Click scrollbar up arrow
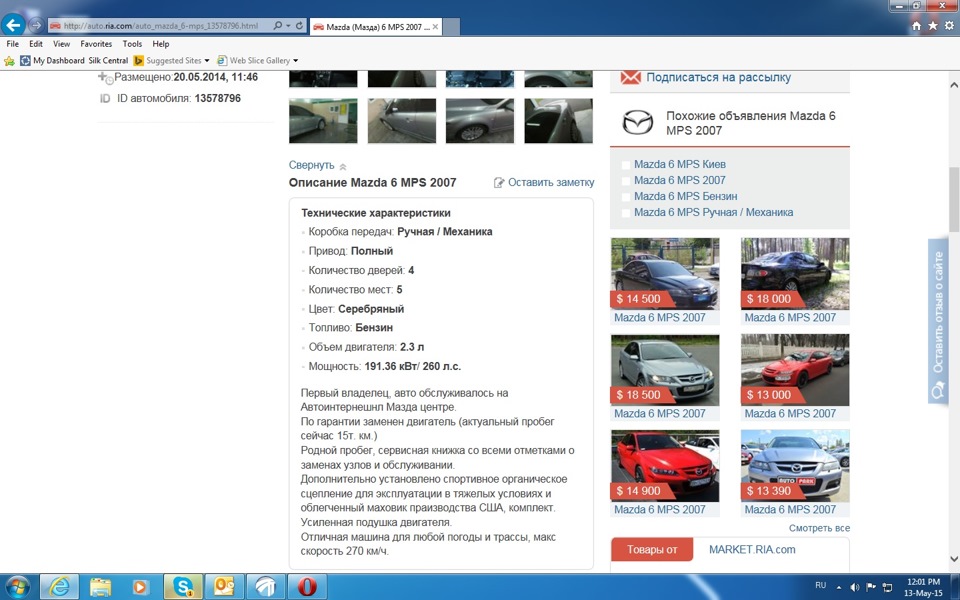 click(954, 84)
